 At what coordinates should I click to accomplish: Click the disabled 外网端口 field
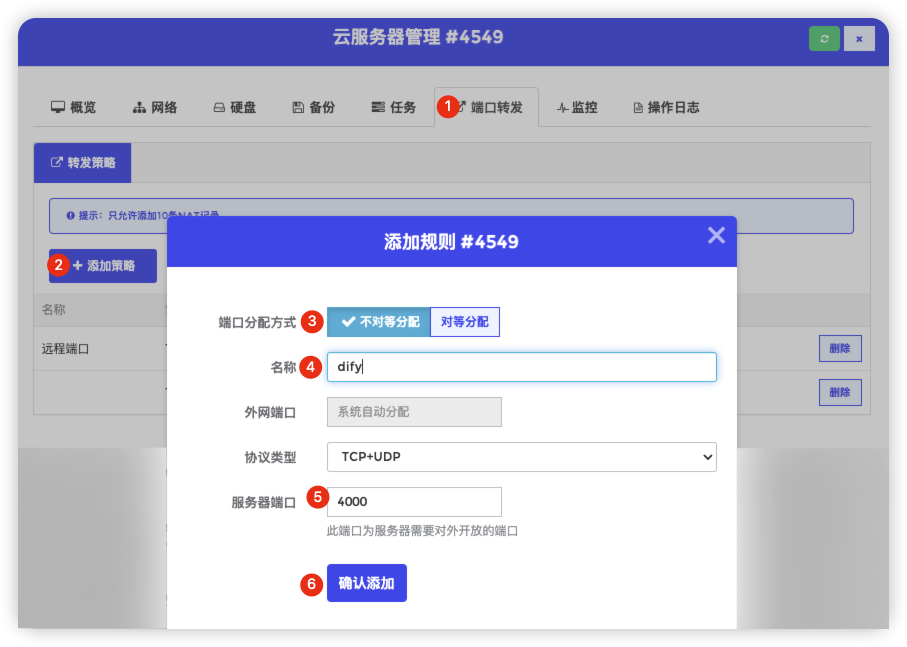[x=414, y=412]
